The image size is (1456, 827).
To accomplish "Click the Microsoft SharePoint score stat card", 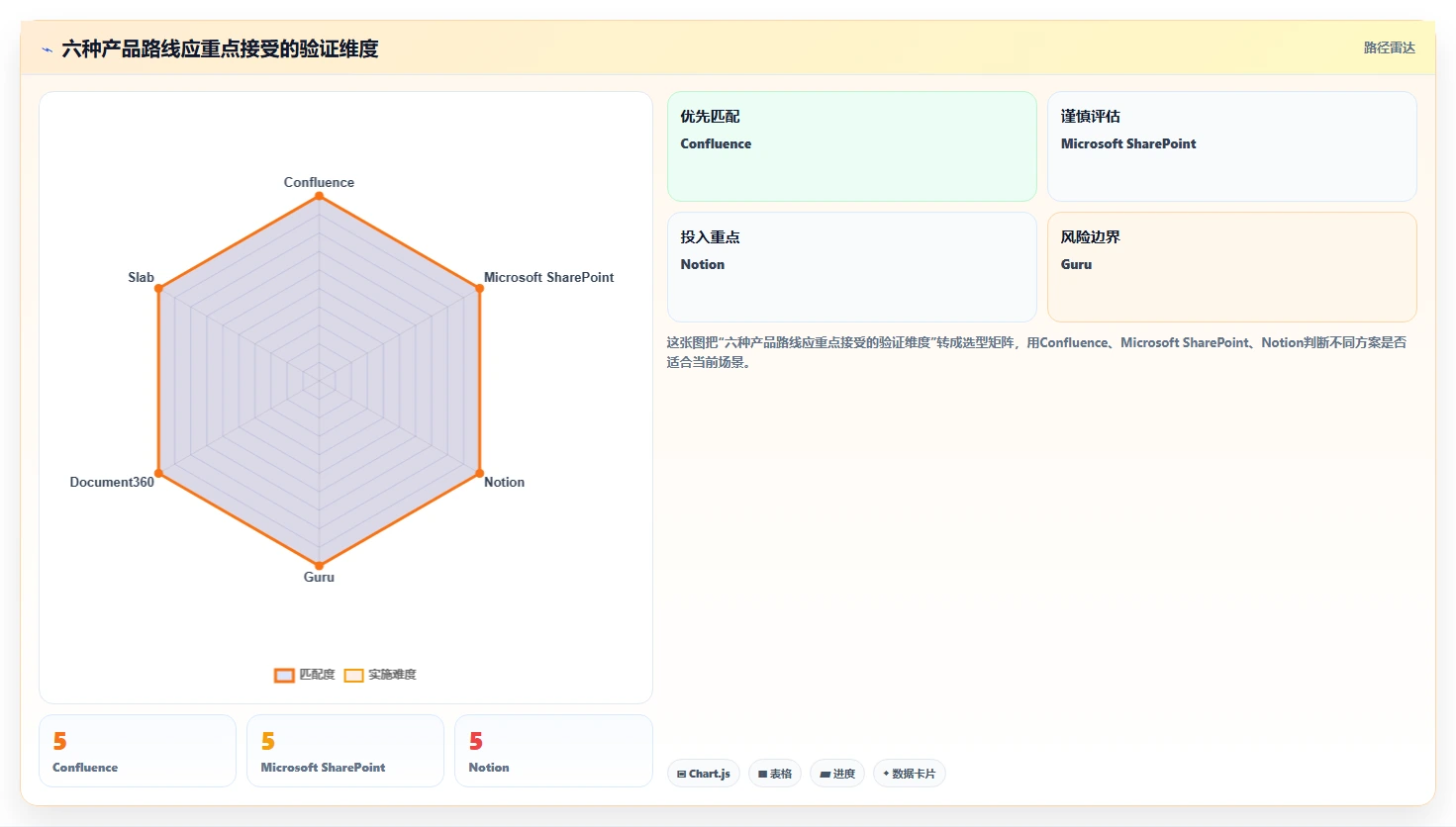I will tap(345, 751).
